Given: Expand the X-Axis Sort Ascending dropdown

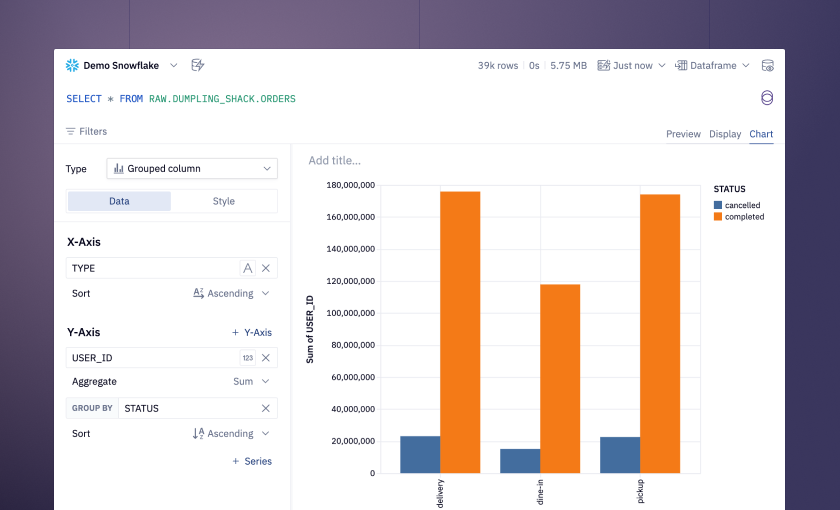Looking at the screenshot, I should coord(231,294).
